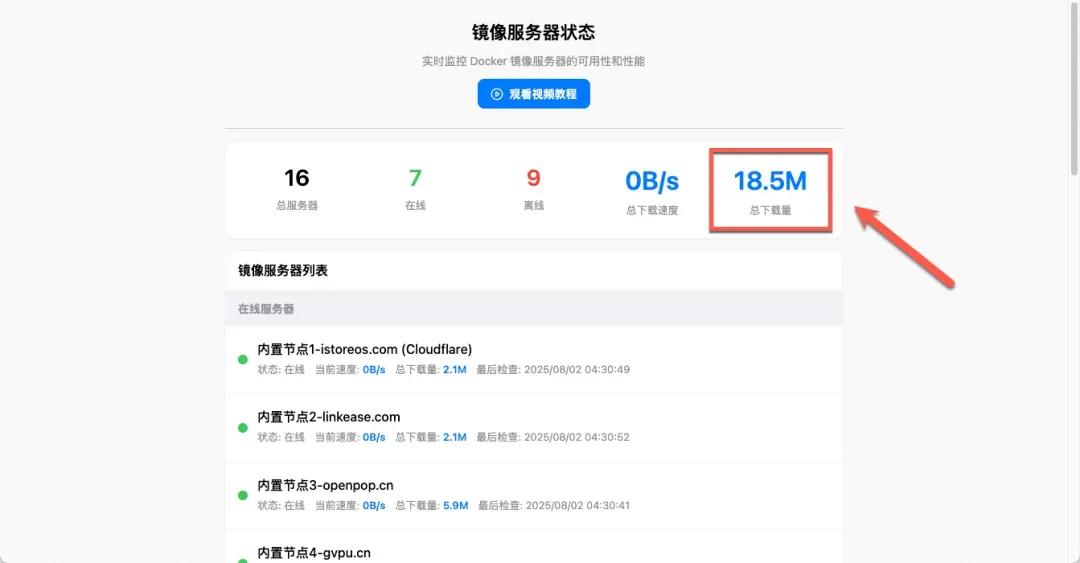
Task: Click the 在线服务器 section header
Action: point(534,309)
